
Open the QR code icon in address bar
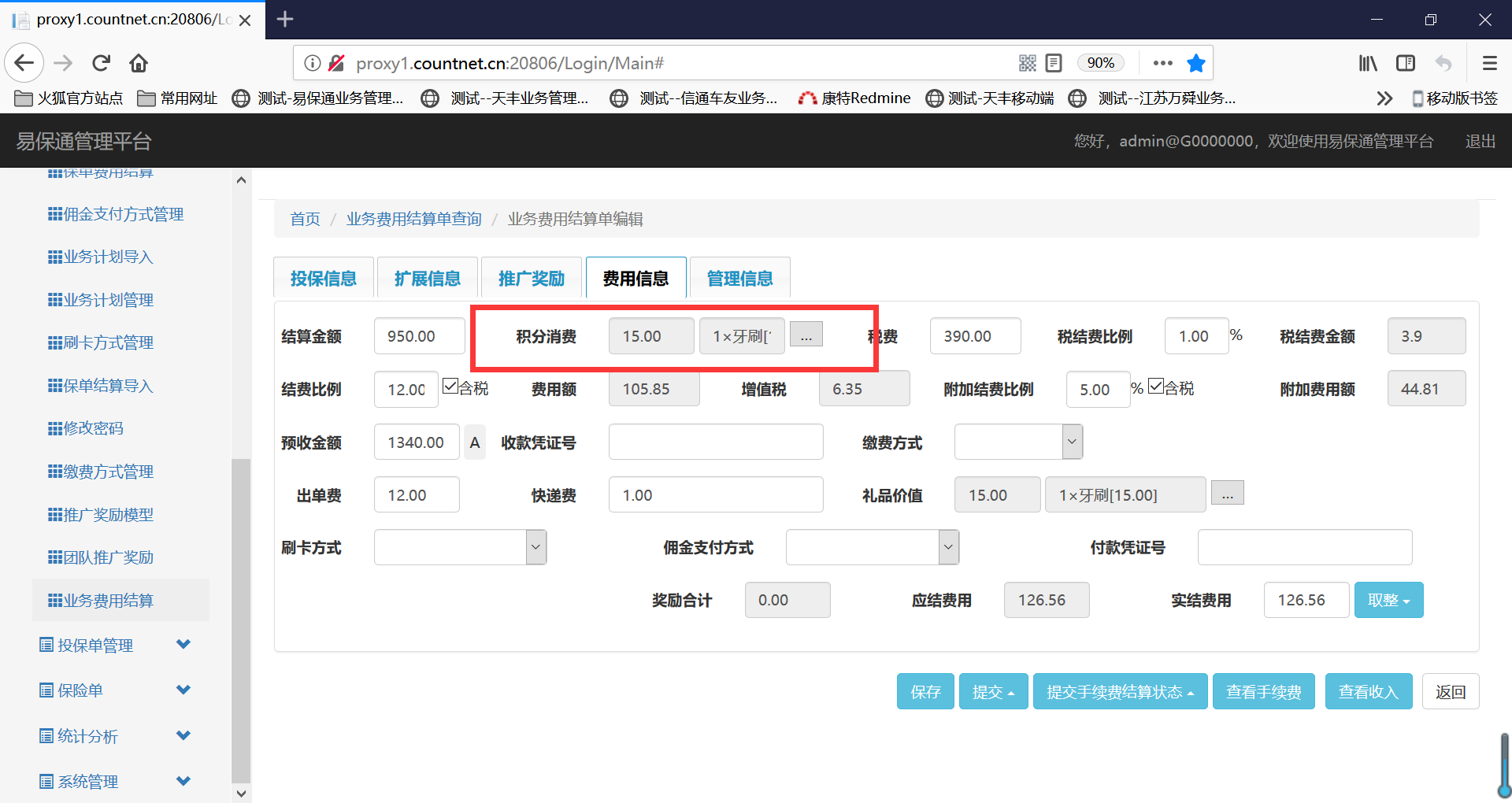click(1027, 63)
